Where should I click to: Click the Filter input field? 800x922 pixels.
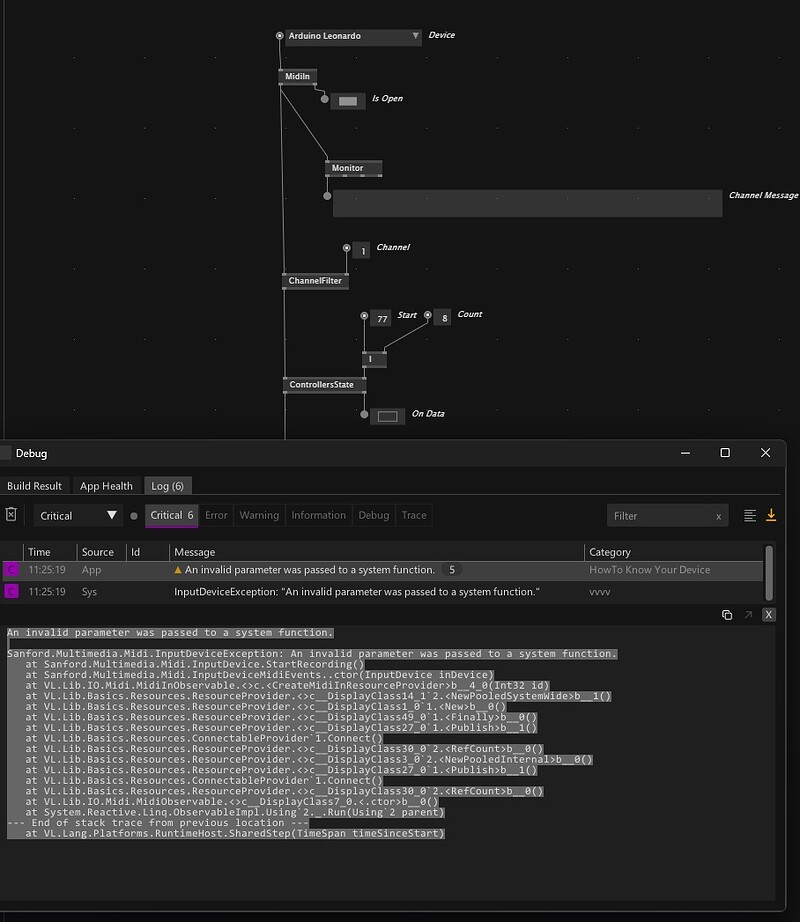point(658,516)
